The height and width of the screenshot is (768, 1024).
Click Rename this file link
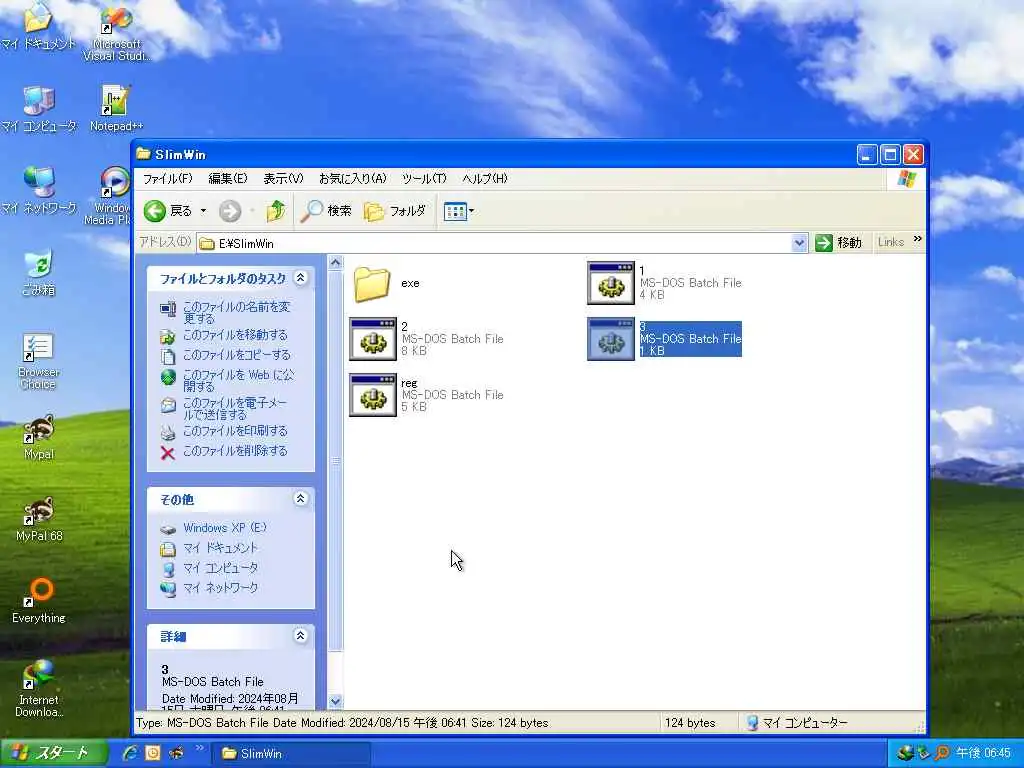click(x=236, y=312)
